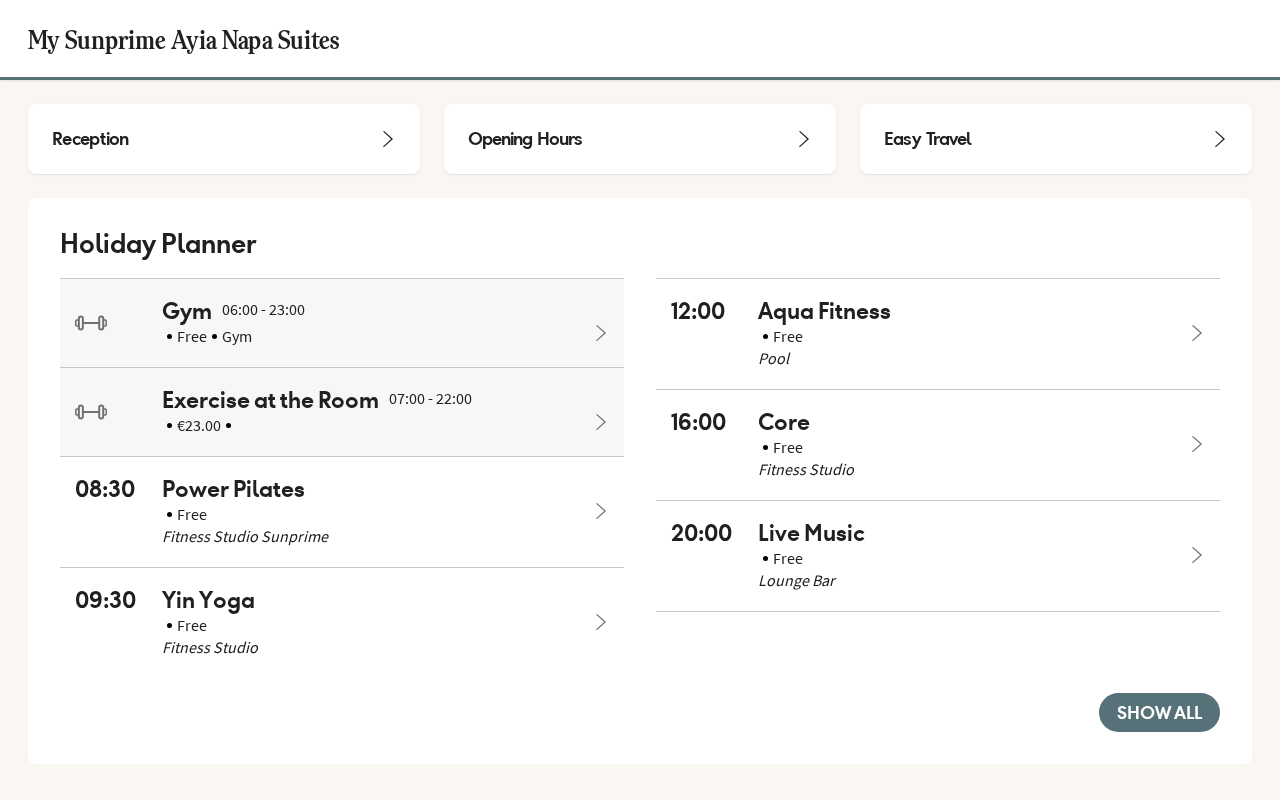Select the Easy Travel card
Image resolution: width=1280 pixels, height=800 pixels.
click(x=1056, y=139)
